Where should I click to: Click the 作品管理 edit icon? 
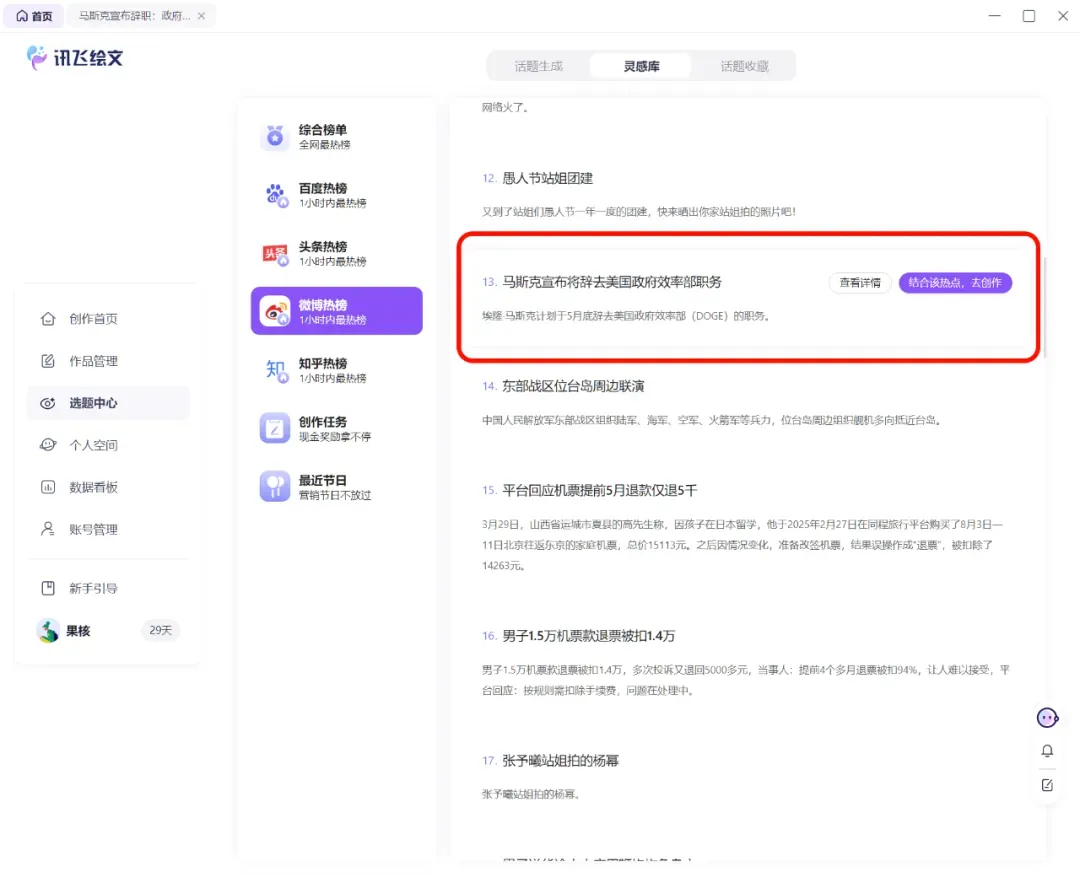pos(48,361)
